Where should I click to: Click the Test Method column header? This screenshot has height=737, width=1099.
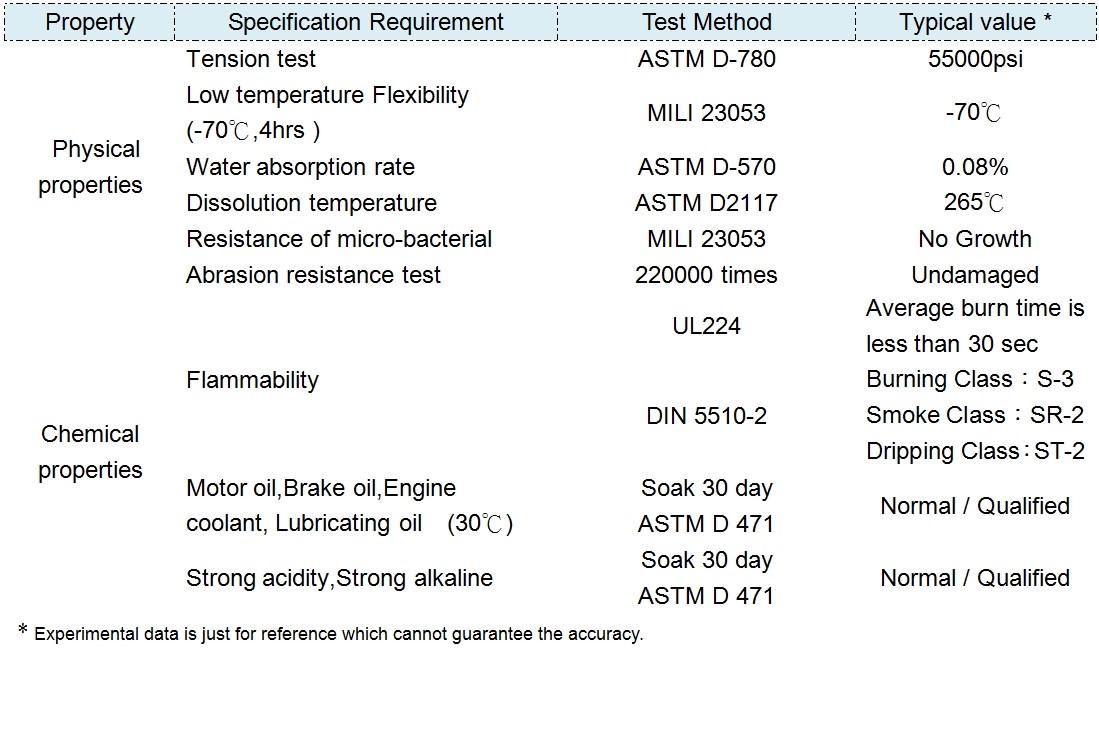[x=706, y=22]
